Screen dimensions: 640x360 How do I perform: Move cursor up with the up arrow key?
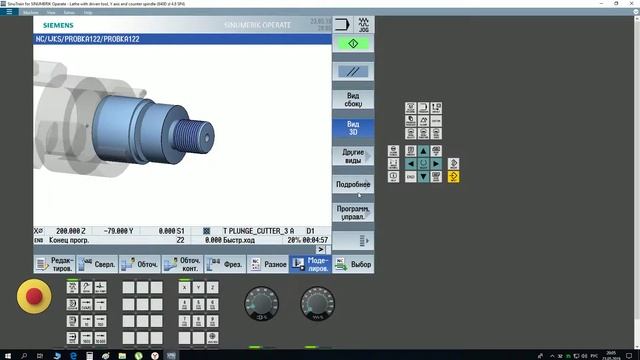[x=423, y=151]
